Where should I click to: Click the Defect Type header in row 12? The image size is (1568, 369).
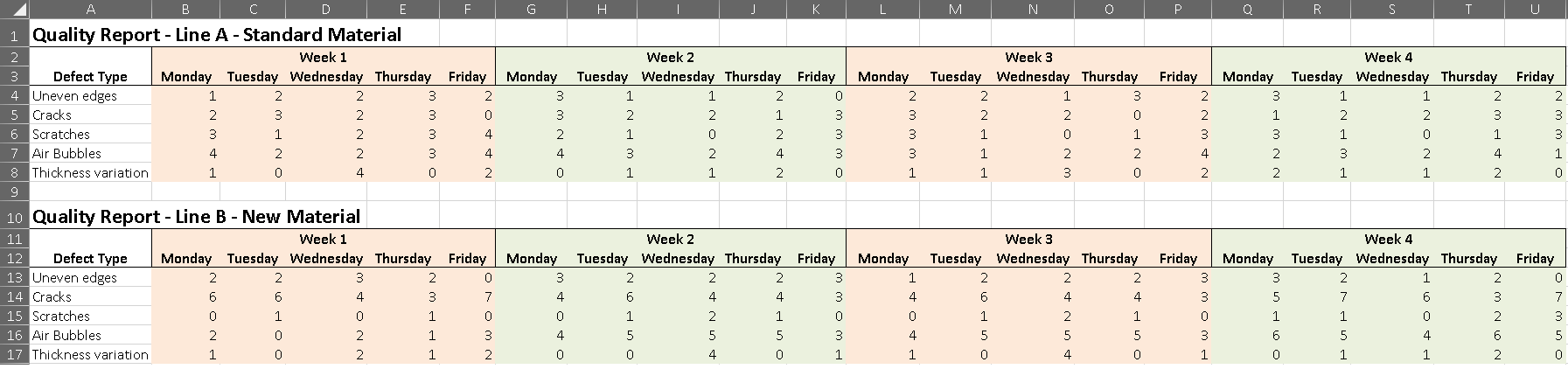90,259
